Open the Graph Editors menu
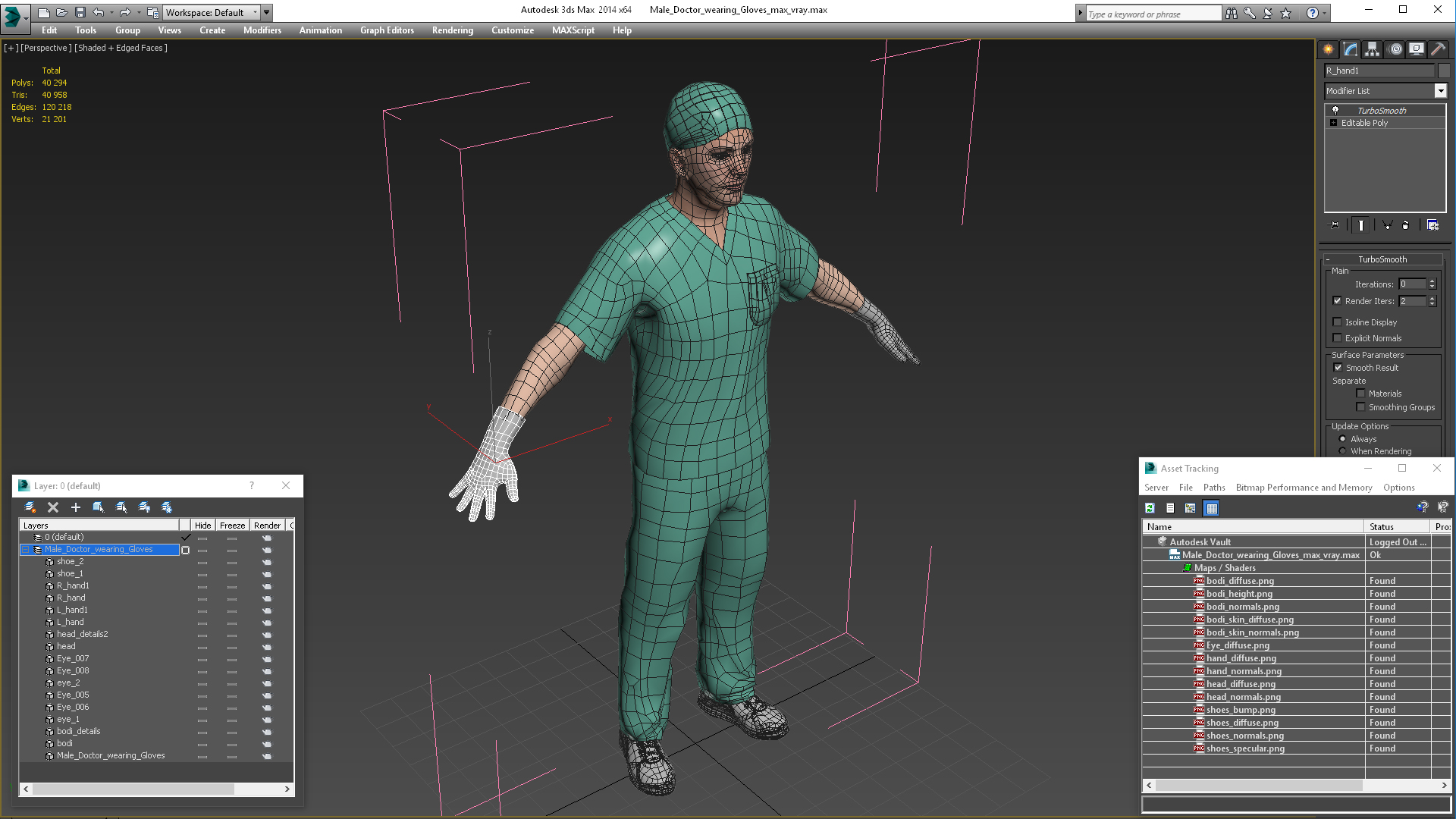This screenshot has height=819, width=1456. pos(387,30)
